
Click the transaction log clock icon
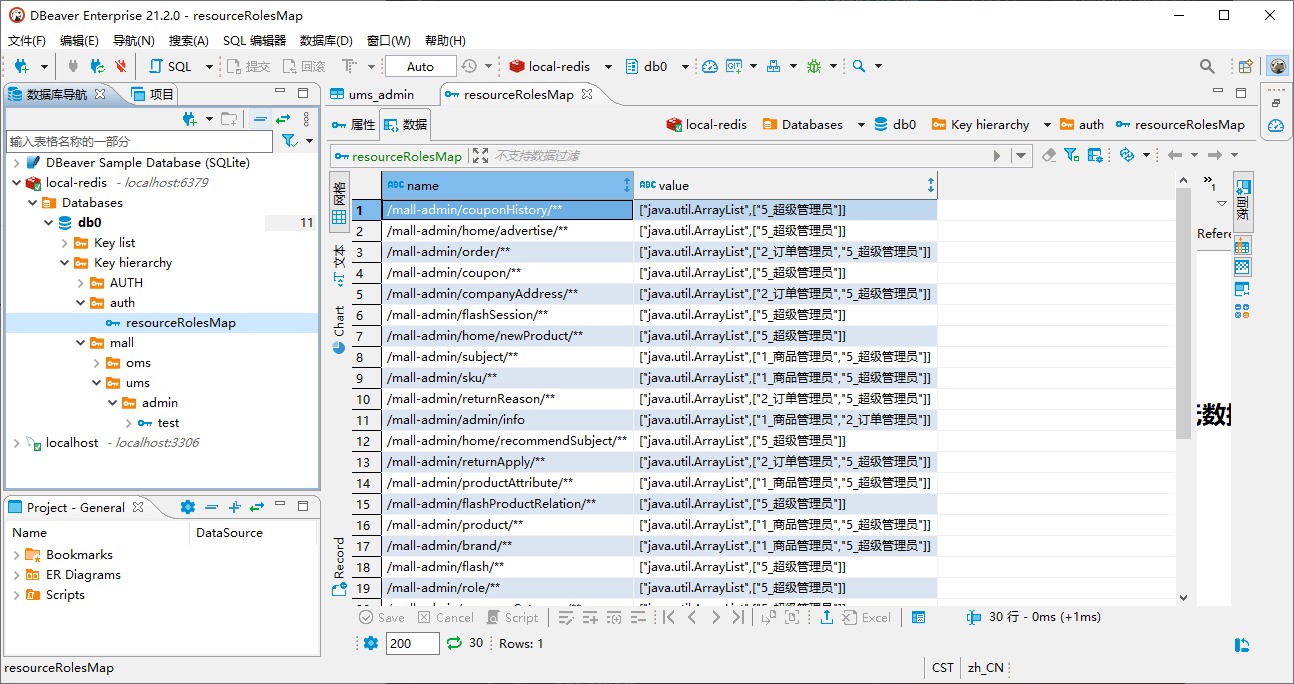(x=469, y=66)
